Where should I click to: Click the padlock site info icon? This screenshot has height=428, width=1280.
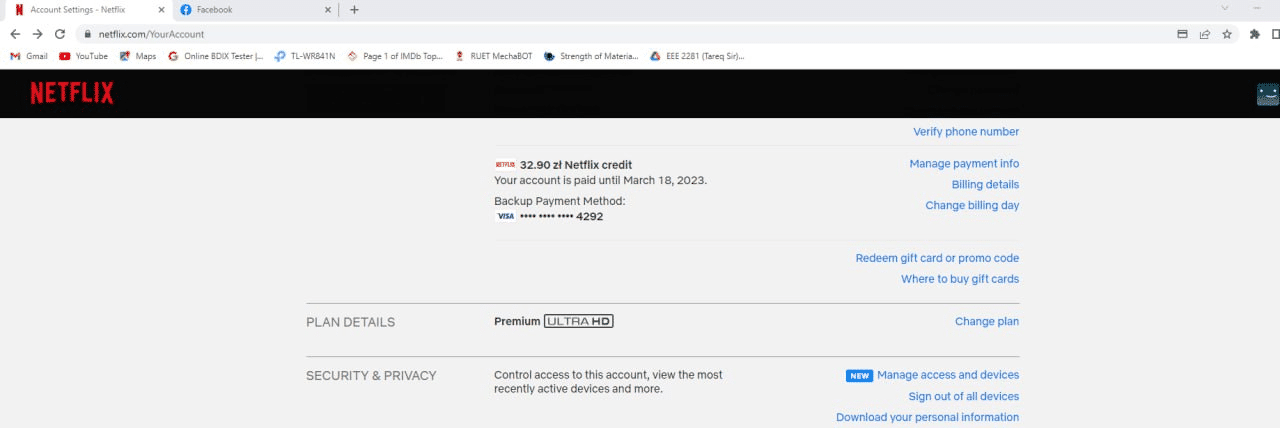88,34
